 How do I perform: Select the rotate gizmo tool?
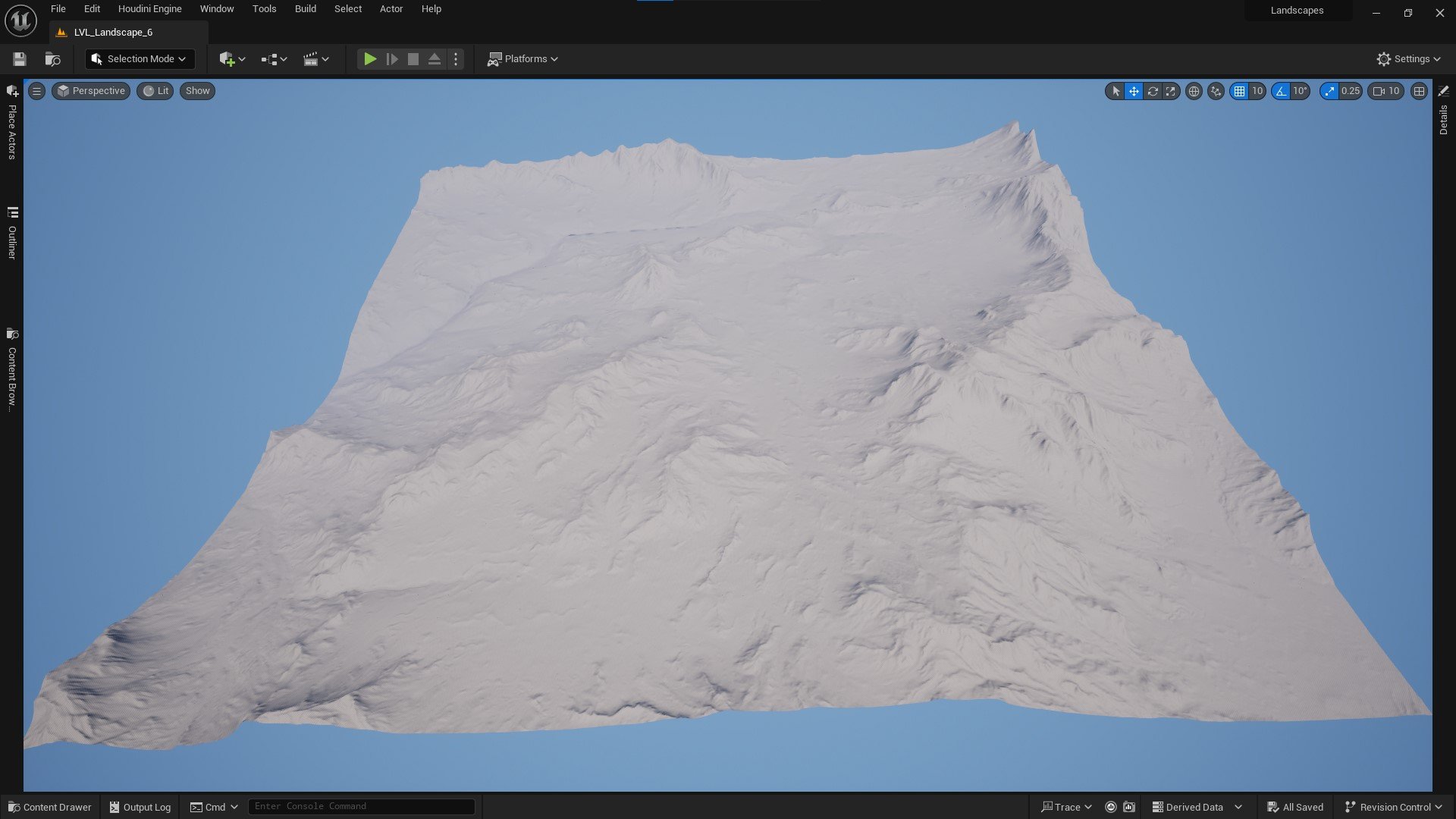[x=1153, y=91]
